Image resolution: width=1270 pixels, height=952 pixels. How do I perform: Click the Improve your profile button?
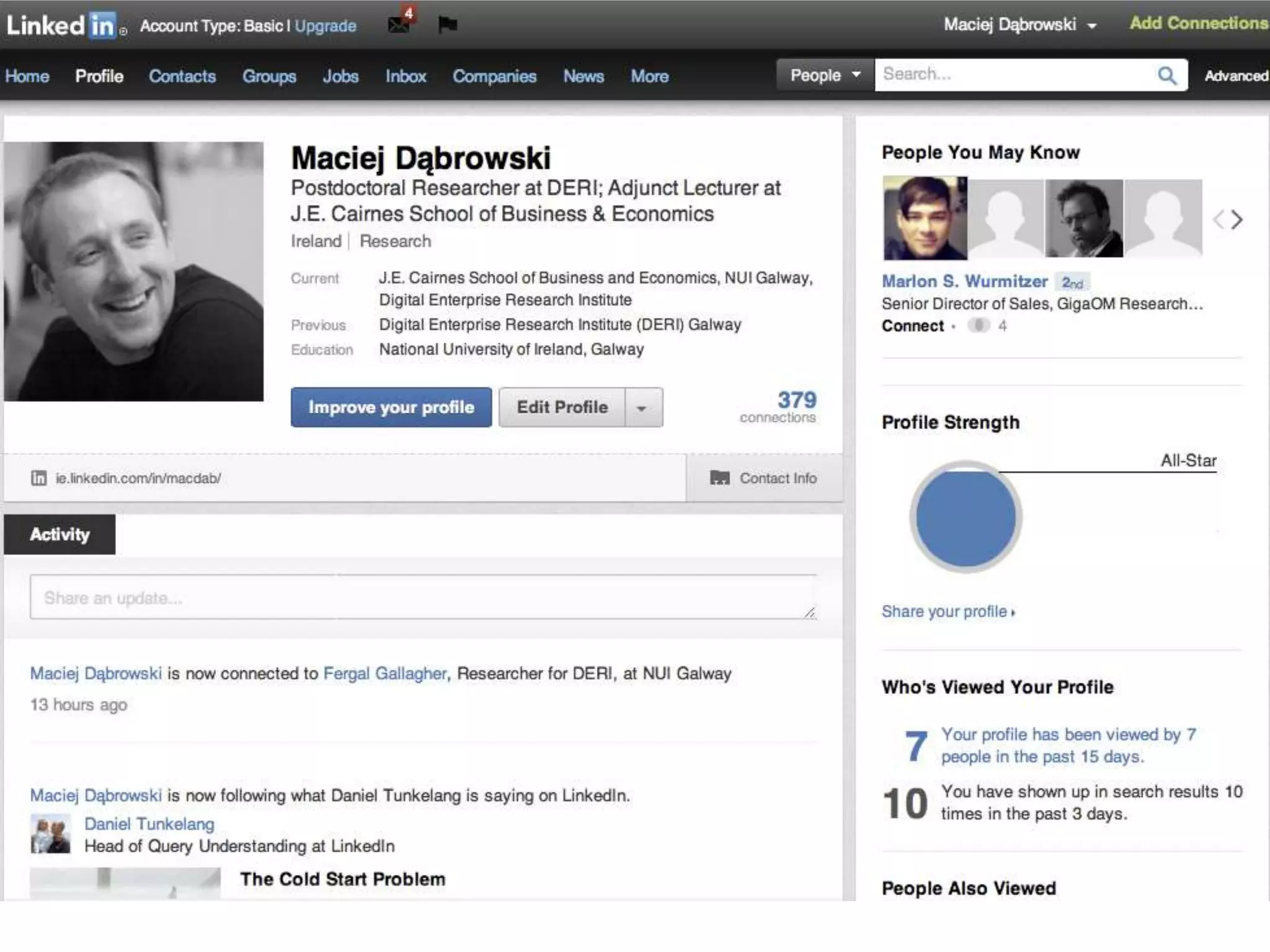[x=391, y=407]
